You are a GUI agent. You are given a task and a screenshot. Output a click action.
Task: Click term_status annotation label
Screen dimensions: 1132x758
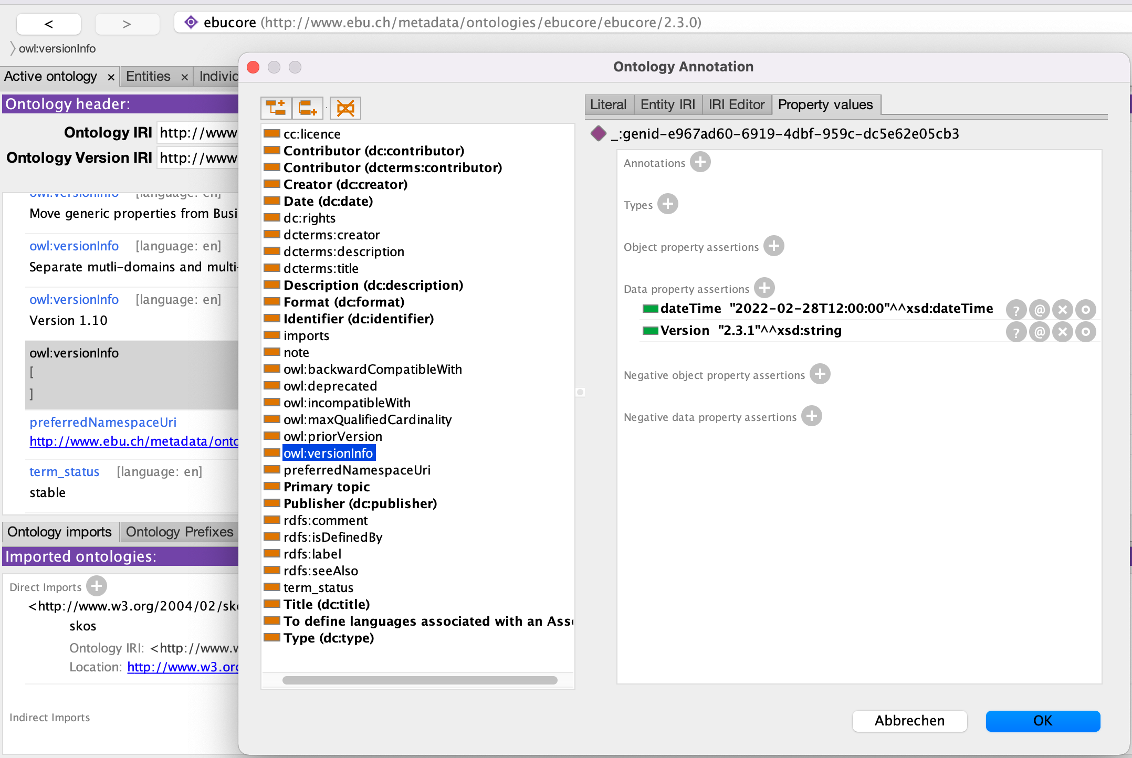coord(64,471)
